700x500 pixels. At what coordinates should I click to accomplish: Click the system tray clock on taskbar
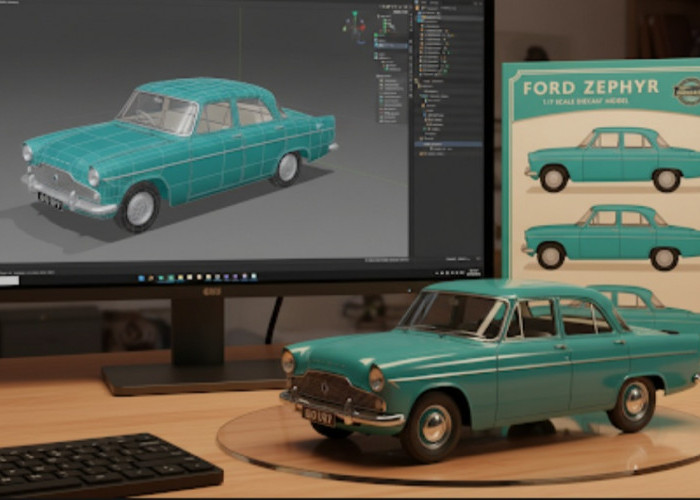[470, 277]
